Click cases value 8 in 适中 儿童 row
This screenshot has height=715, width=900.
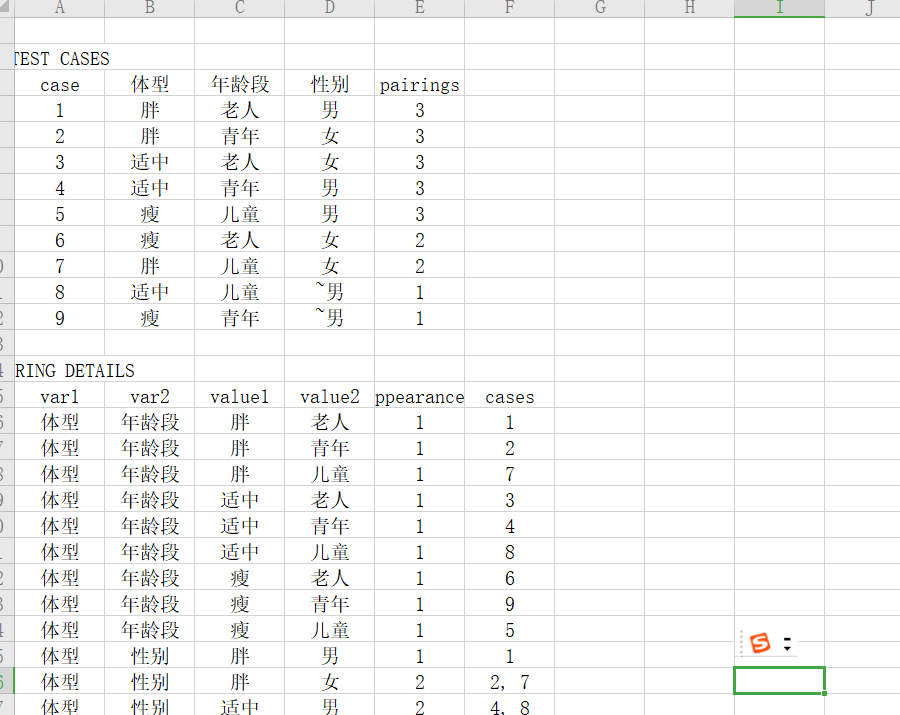pyautogui.click(x=510, y=552)
